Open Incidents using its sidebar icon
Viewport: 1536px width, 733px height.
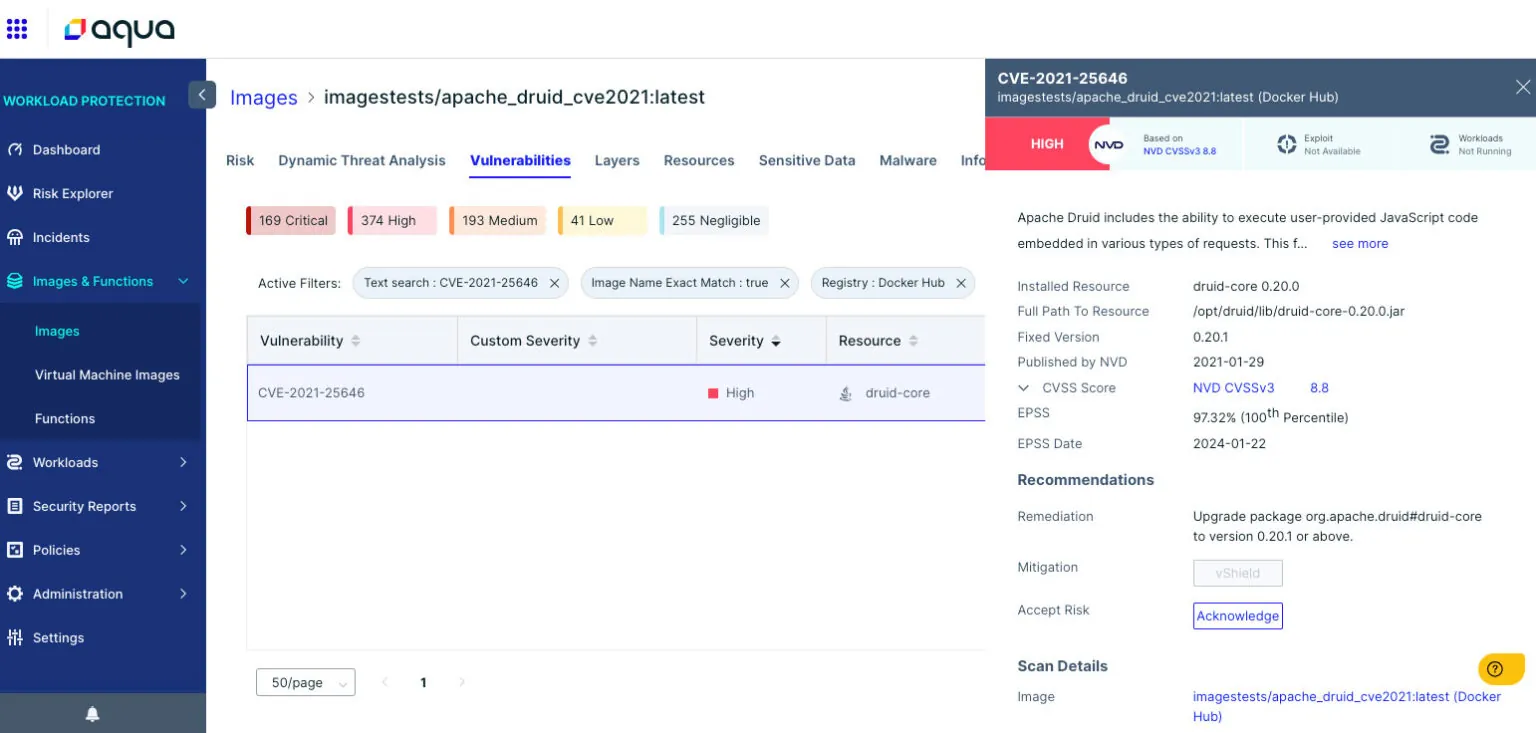tap(20, 237)
